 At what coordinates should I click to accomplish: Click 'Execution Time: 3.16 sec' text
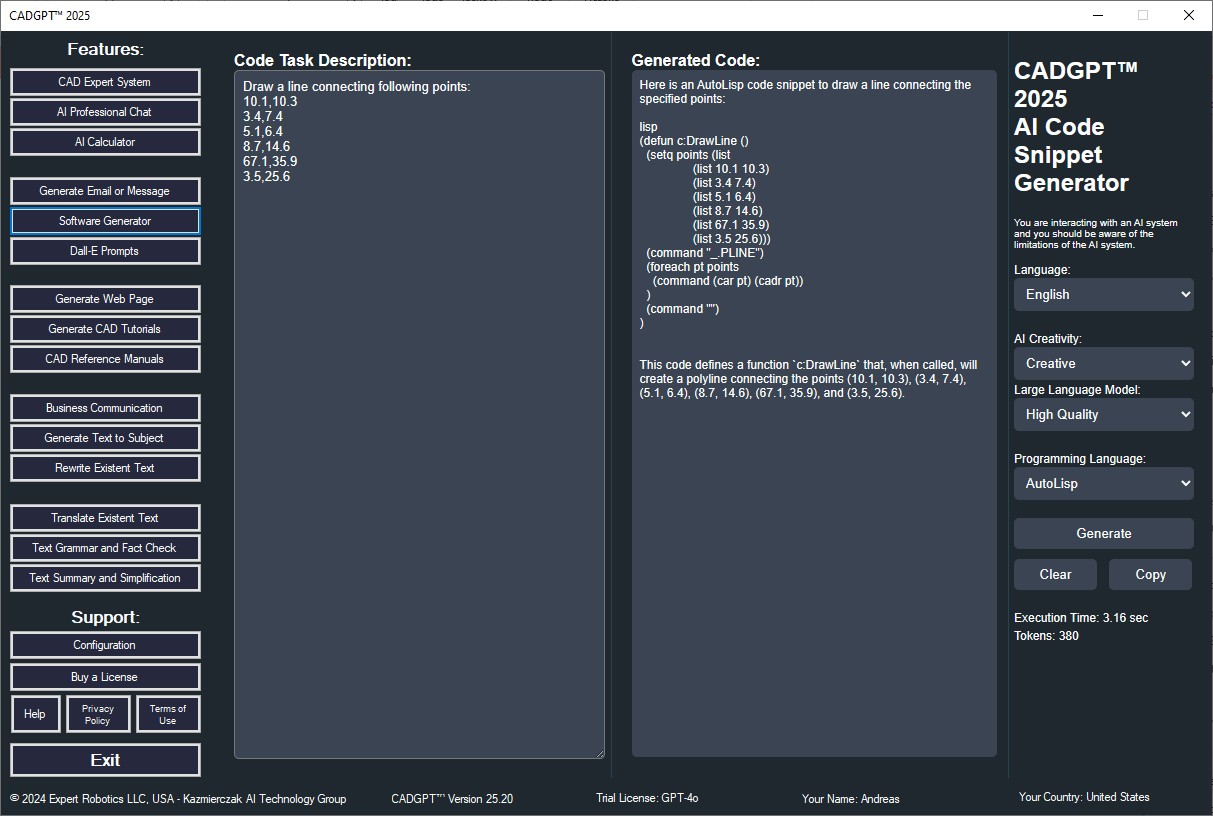point(1081,618)
